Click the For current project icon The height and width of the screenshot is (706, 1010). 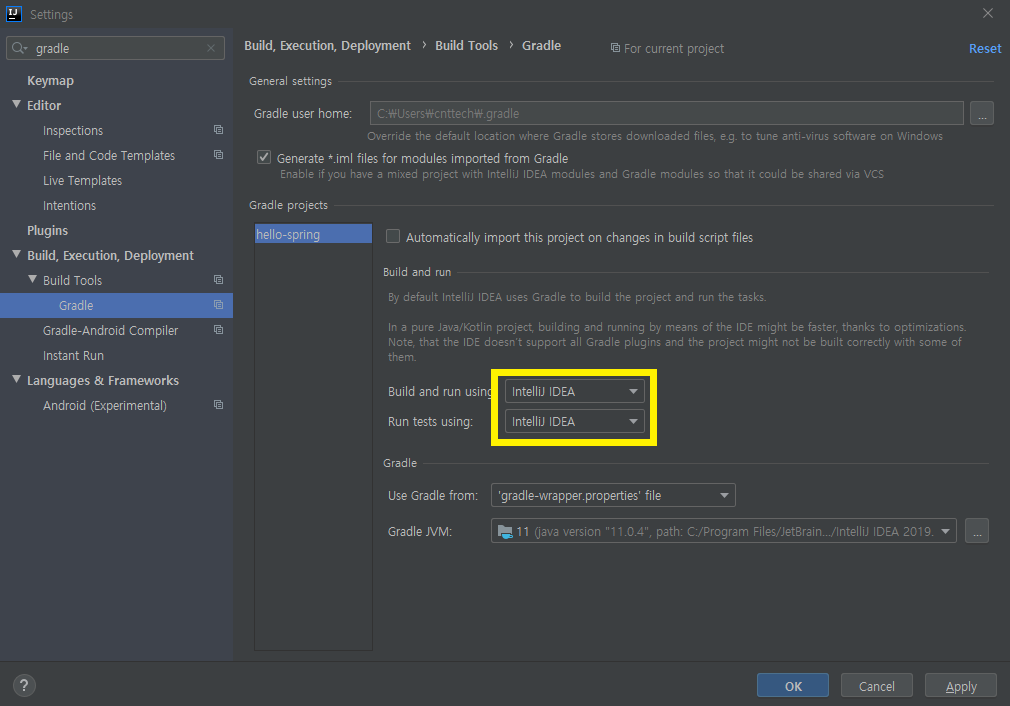[615, 48]
